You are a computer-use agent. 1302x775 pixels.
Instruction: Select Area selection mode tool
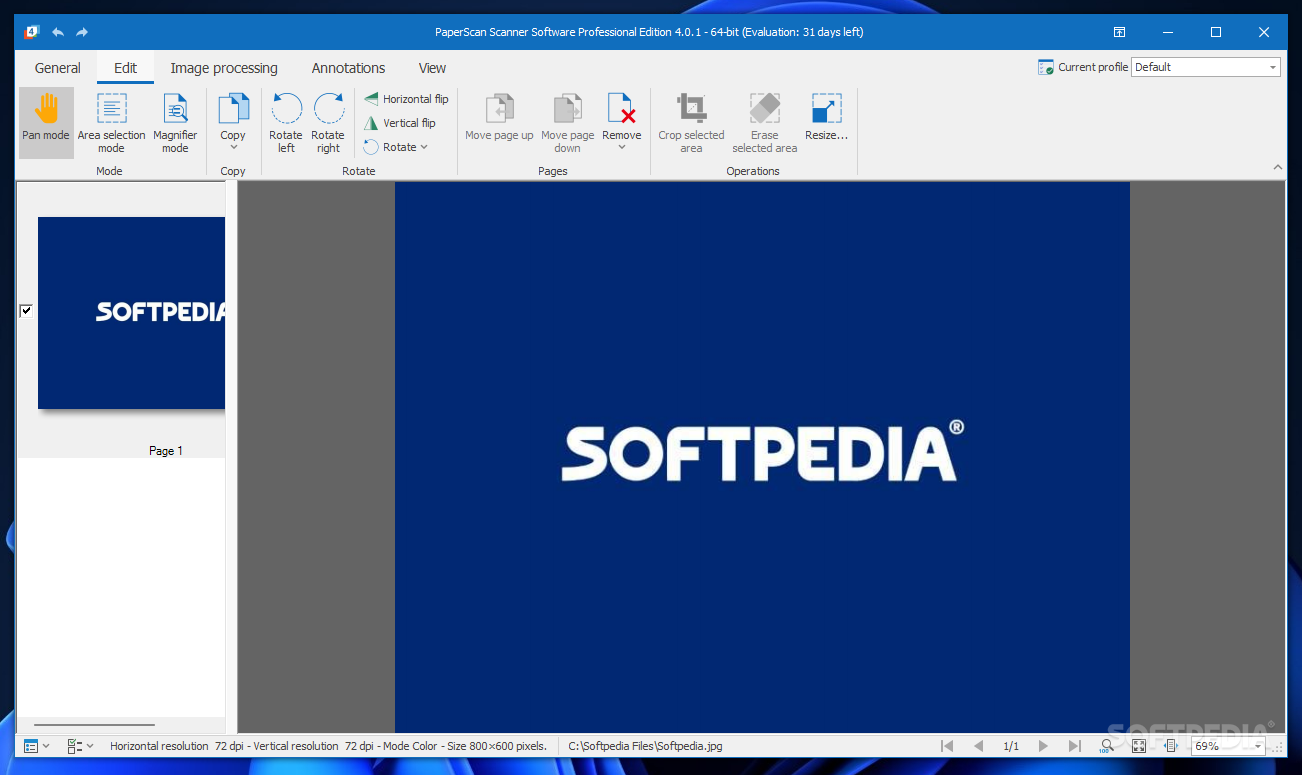[x=111, y=122]
